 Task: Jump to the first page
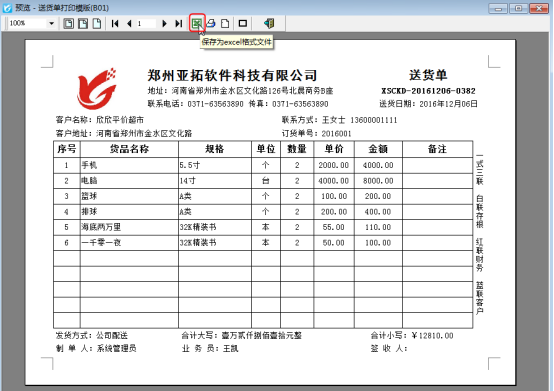[115, 23]
